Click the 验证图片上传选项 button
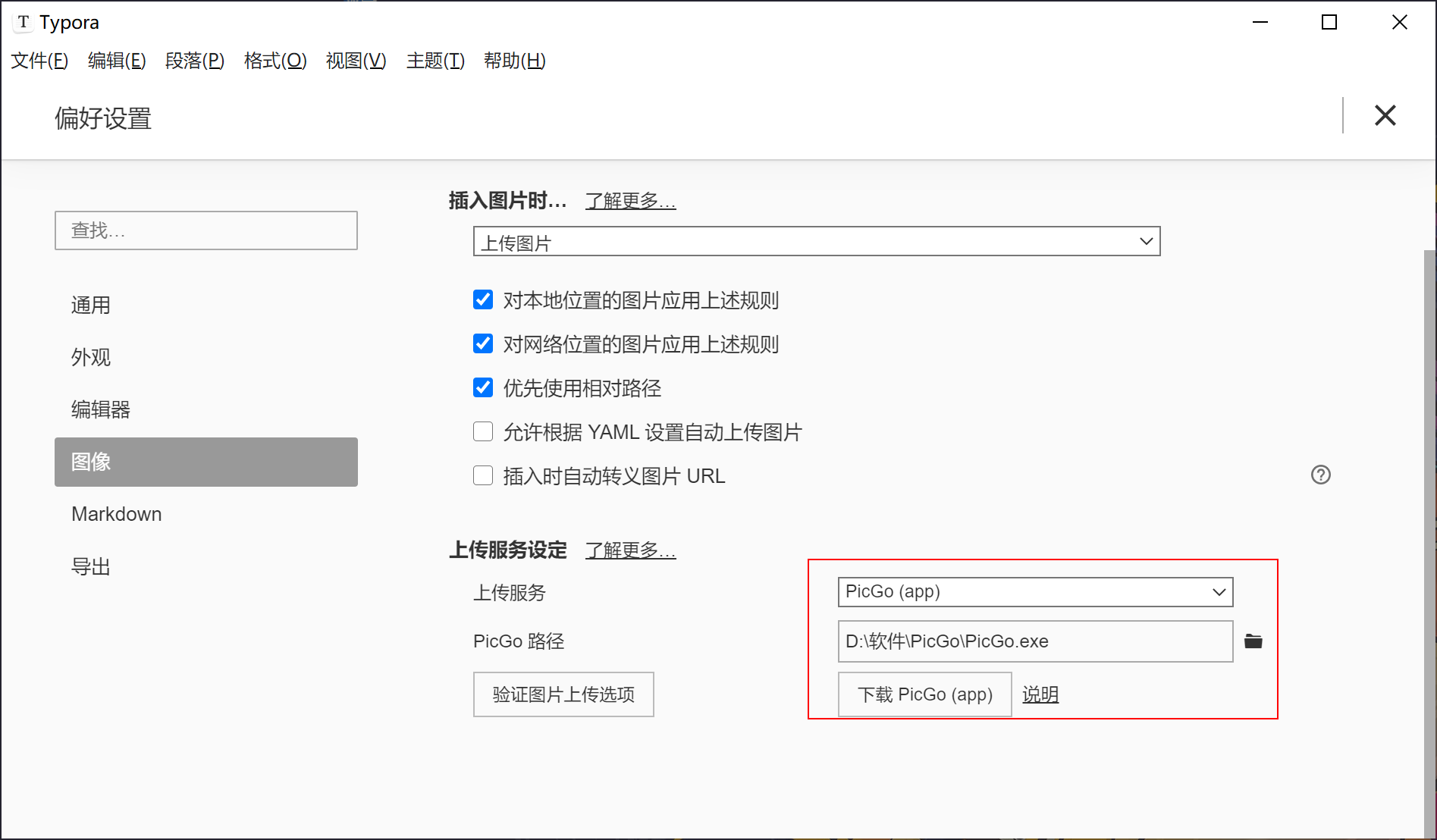This screenshot has height=840, width=1437. [x=563, y=694]
